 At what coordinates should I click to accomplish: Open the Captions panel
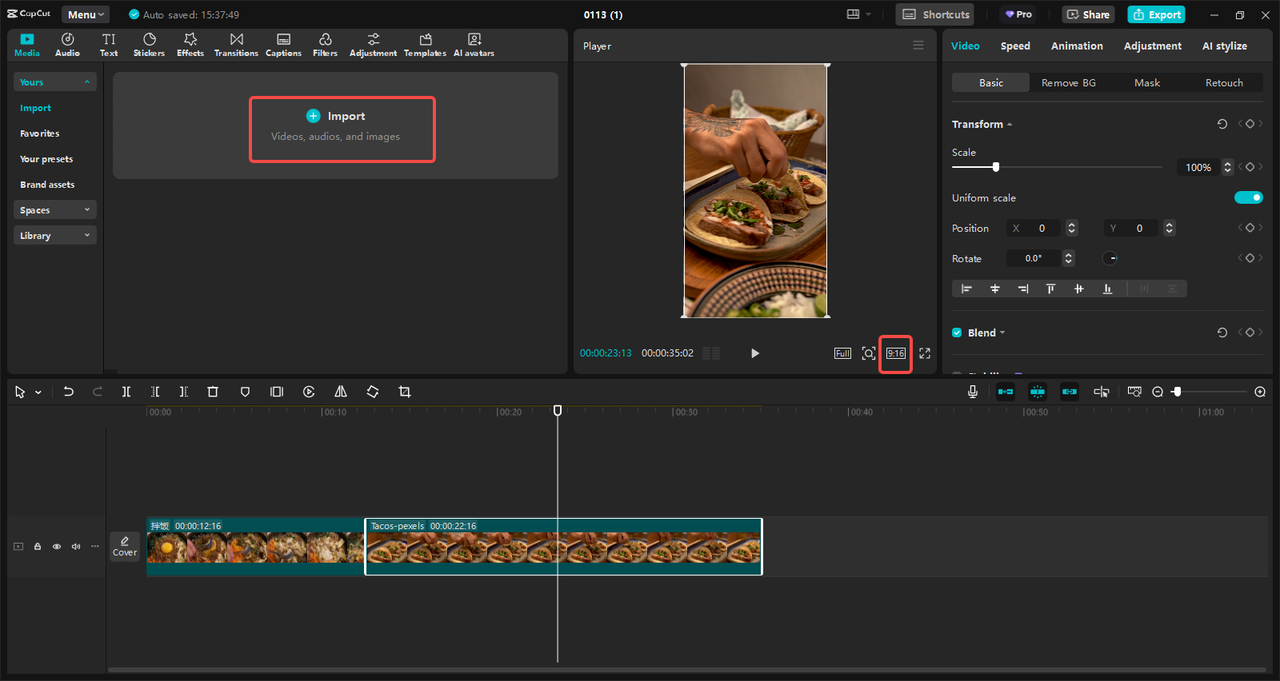283,45
